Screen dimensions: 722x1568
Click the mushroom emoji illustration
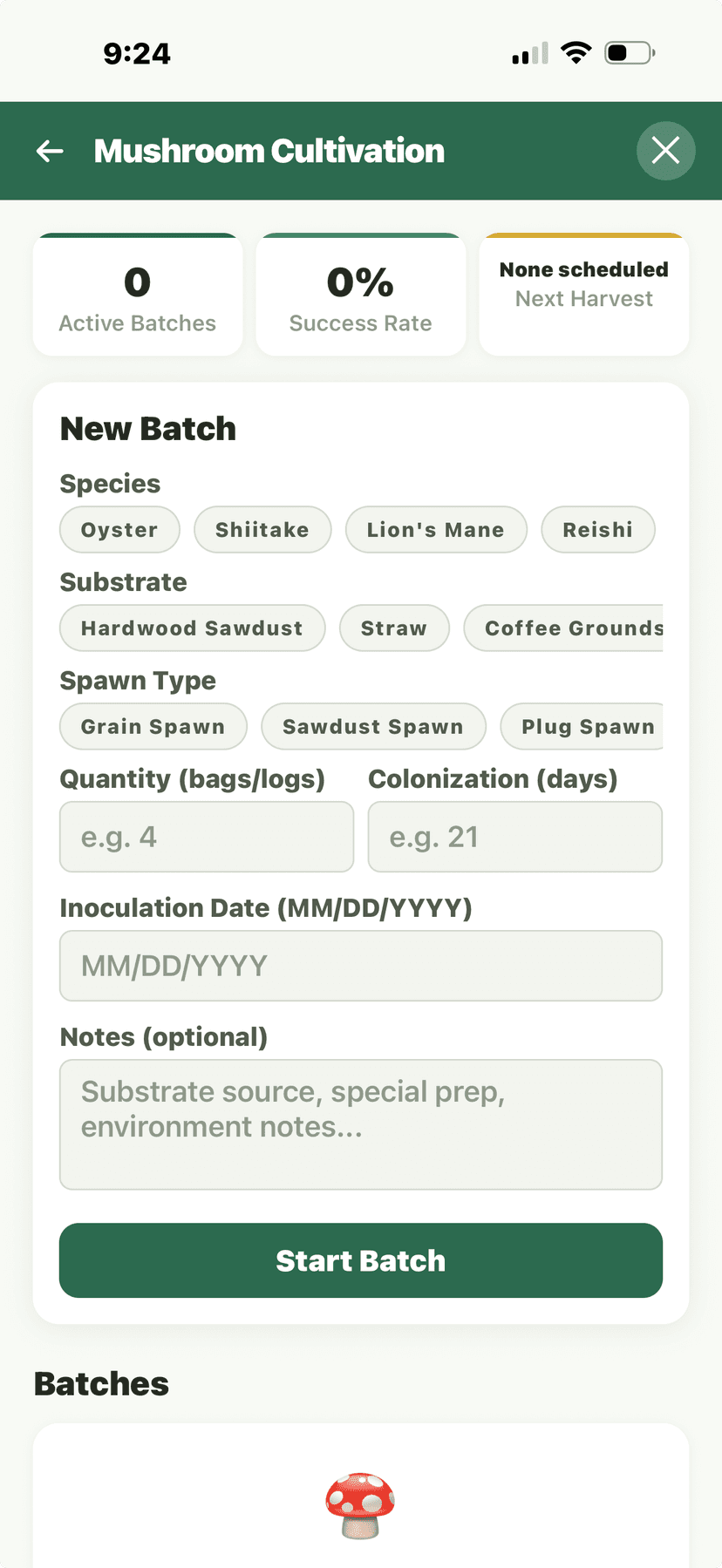pyautogui.click(x=360, y=1505)
